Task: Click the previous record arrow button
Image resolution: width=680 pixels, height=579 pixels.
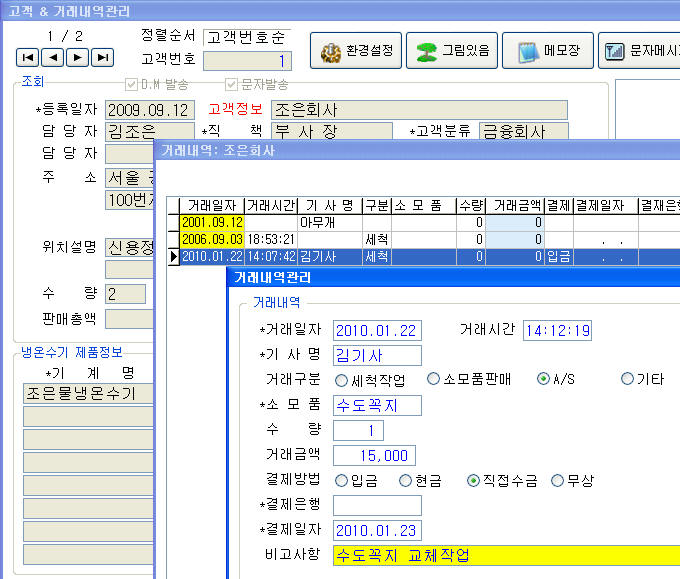Action: click(53, 57)
